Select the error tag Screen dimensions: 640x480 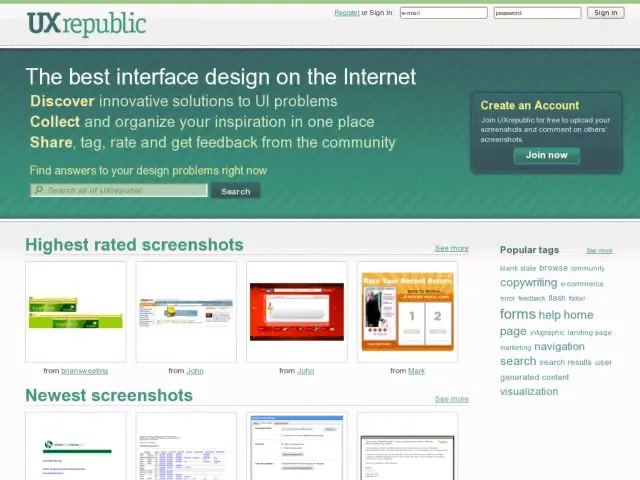pyautogui.click(x=507, y=298)
